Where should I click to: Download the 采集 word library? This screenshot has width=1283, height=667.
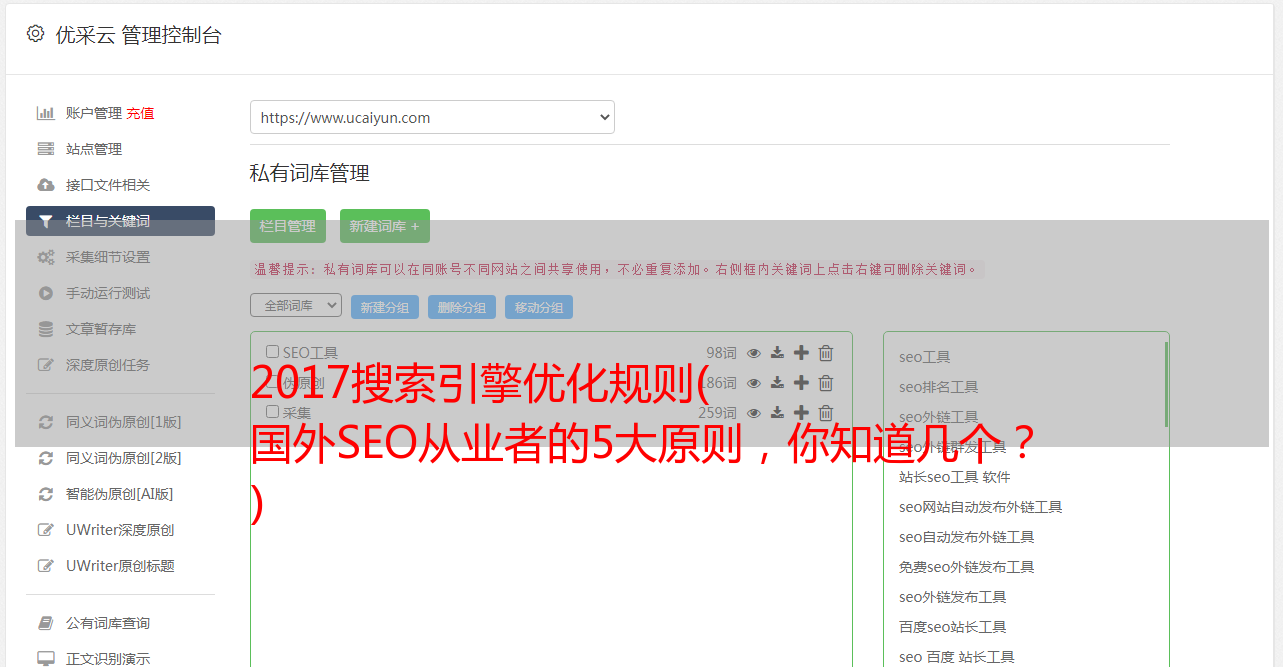click(777, 412)
